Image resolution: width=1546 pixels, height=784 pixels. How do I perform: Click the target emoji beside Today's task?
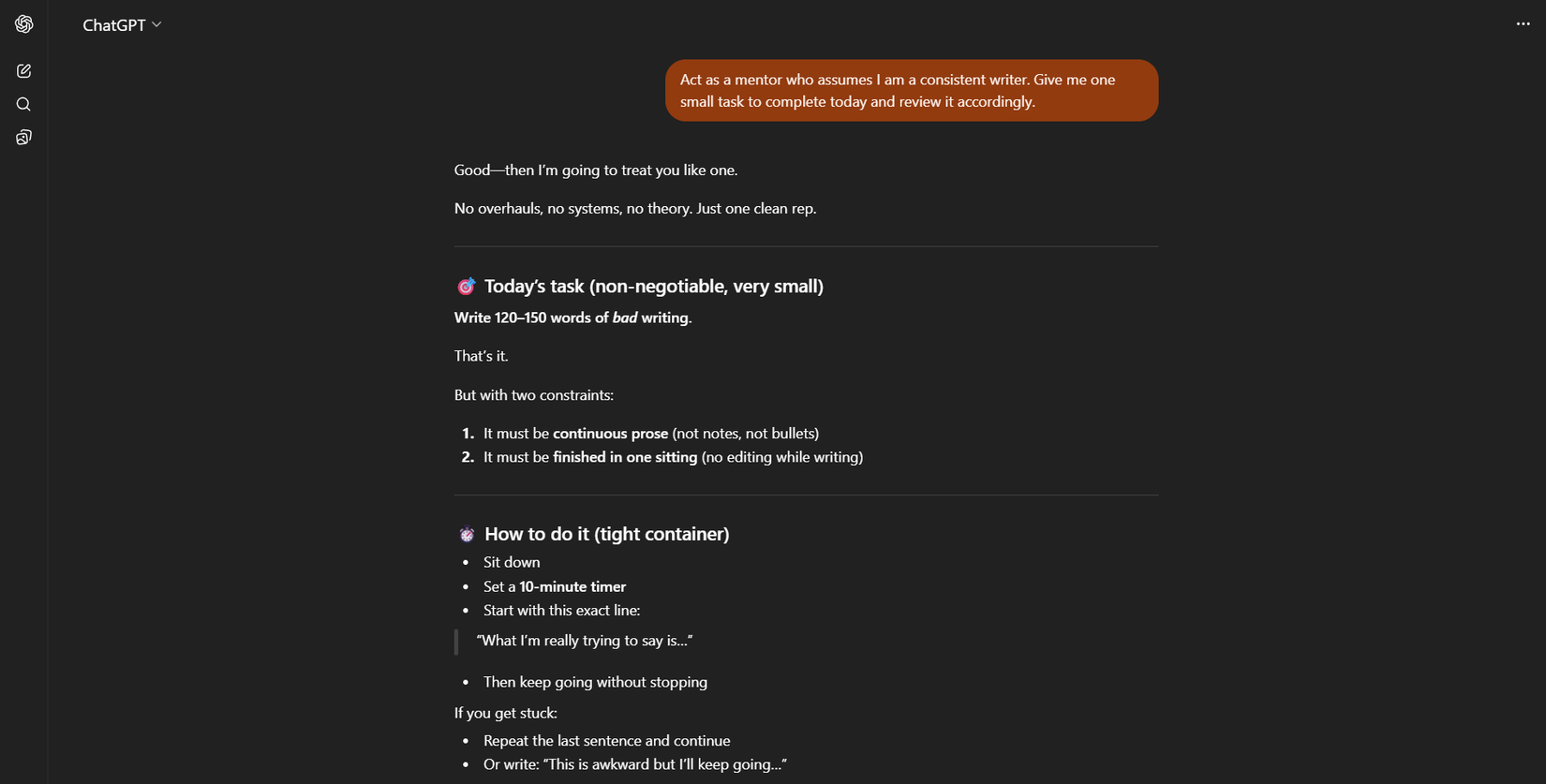point(466,287)
